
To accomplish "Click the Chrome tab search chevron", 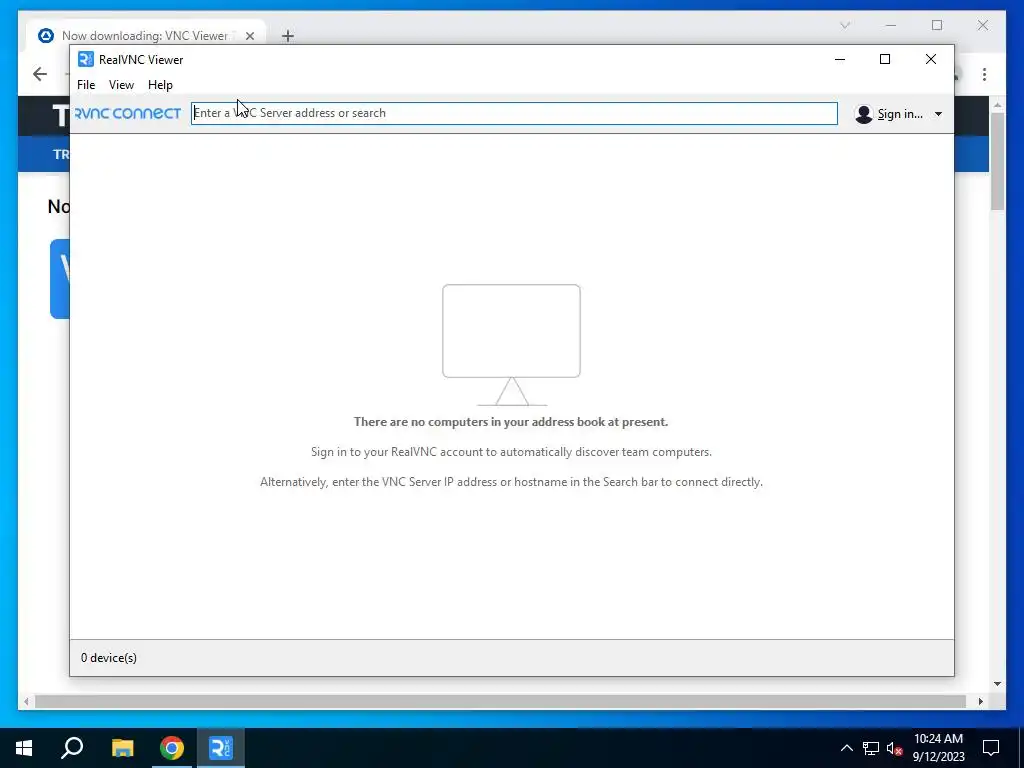I will click(x=845, y=25).
